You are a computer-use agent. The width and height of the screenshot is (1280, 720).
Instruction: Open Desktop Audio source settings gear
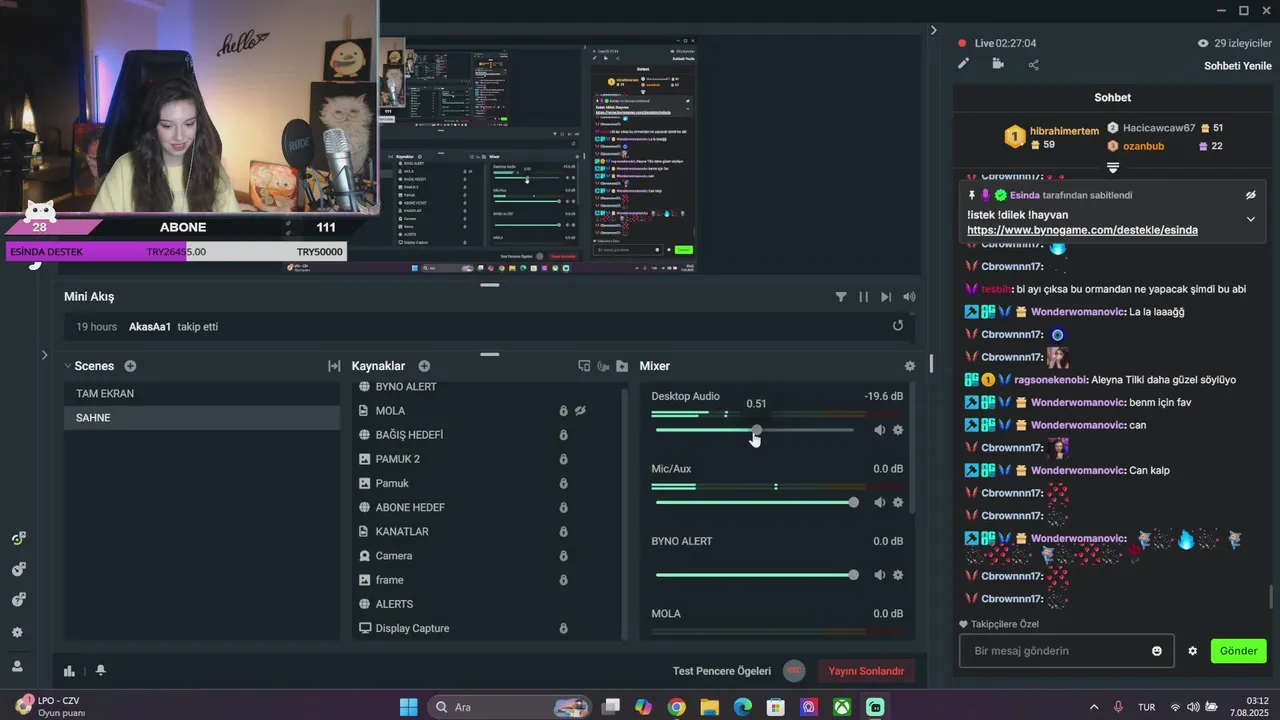point(898,430)
